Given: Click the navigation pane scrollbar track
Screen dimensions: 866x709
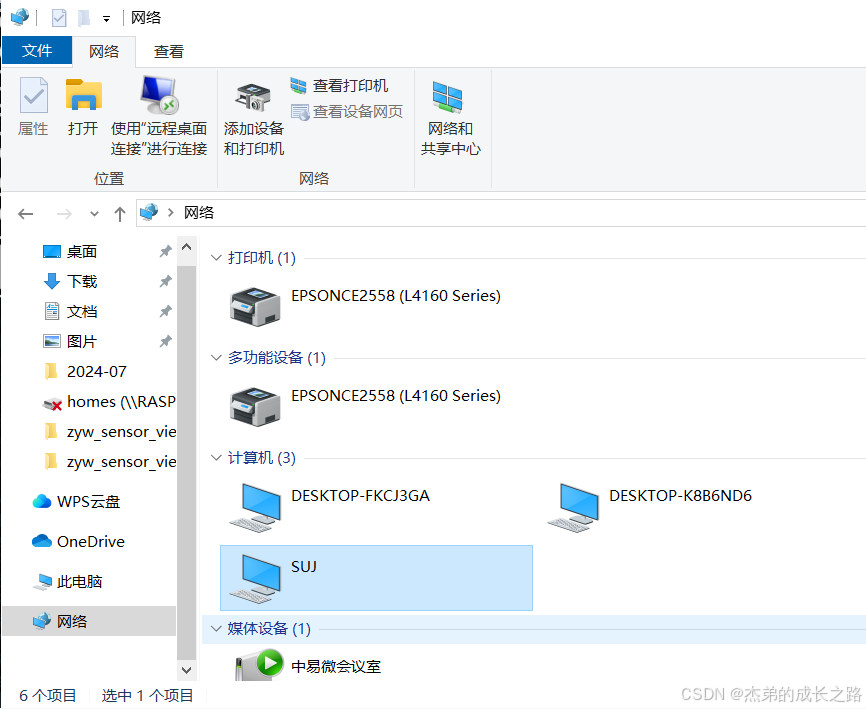Looking at the screenshot, I should point(187,463).
